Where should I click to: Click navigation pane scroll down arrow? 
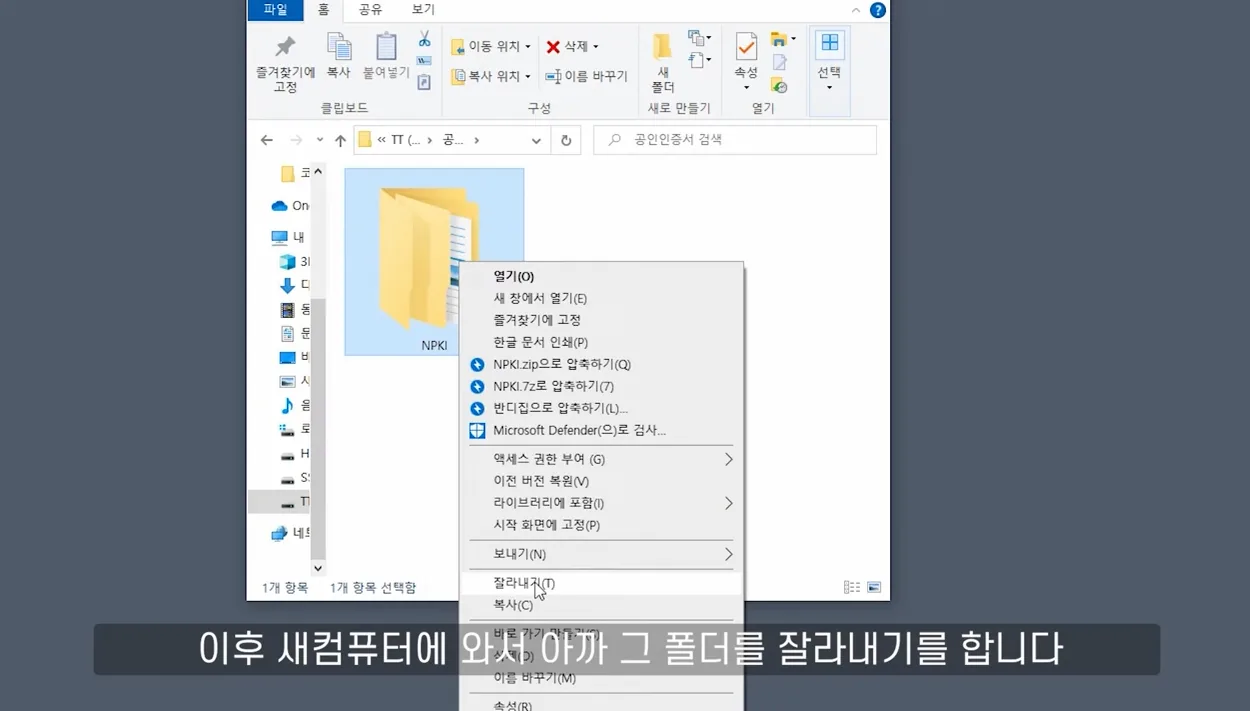coord(318,568)
